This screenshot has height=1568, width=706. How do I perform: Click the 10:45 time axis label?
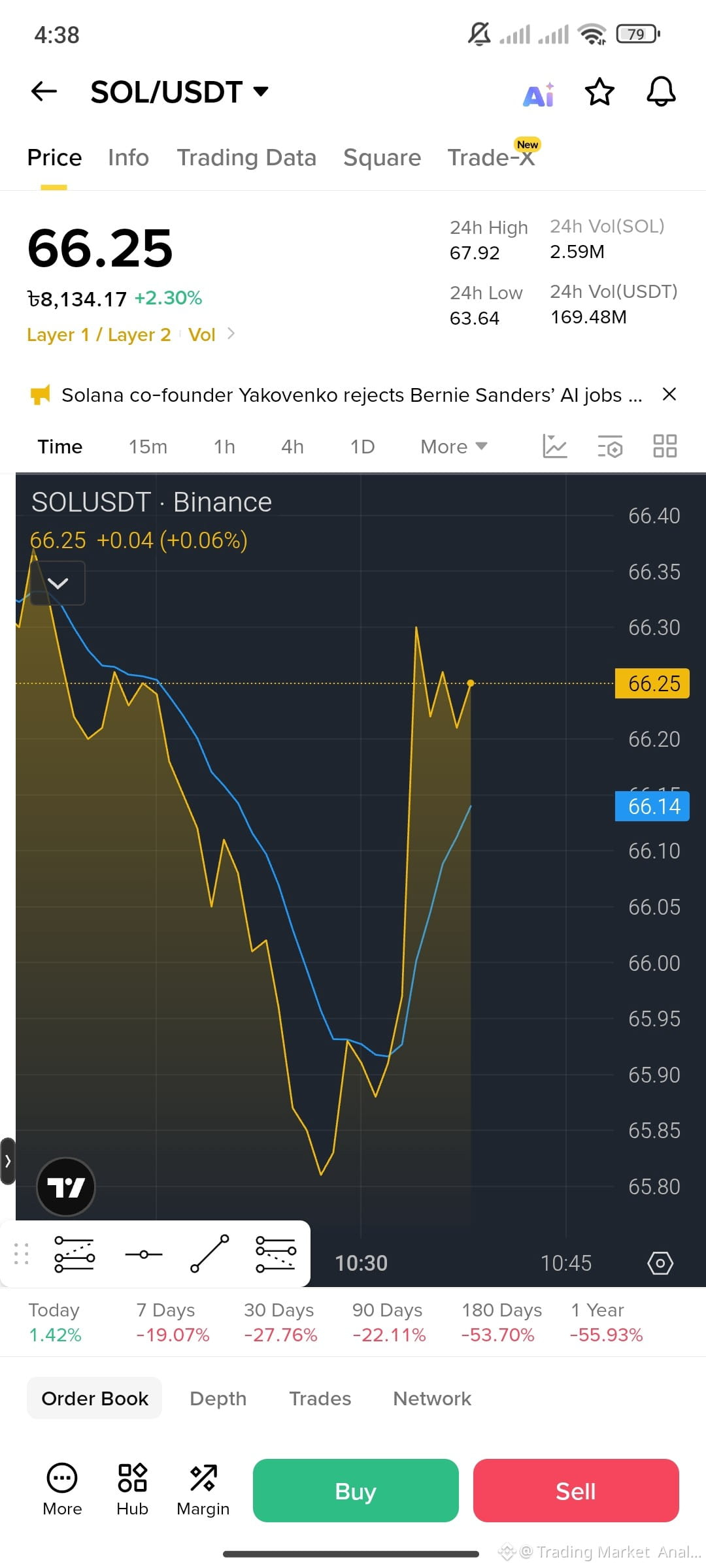pyautogui.click(x=565, y=1263)
